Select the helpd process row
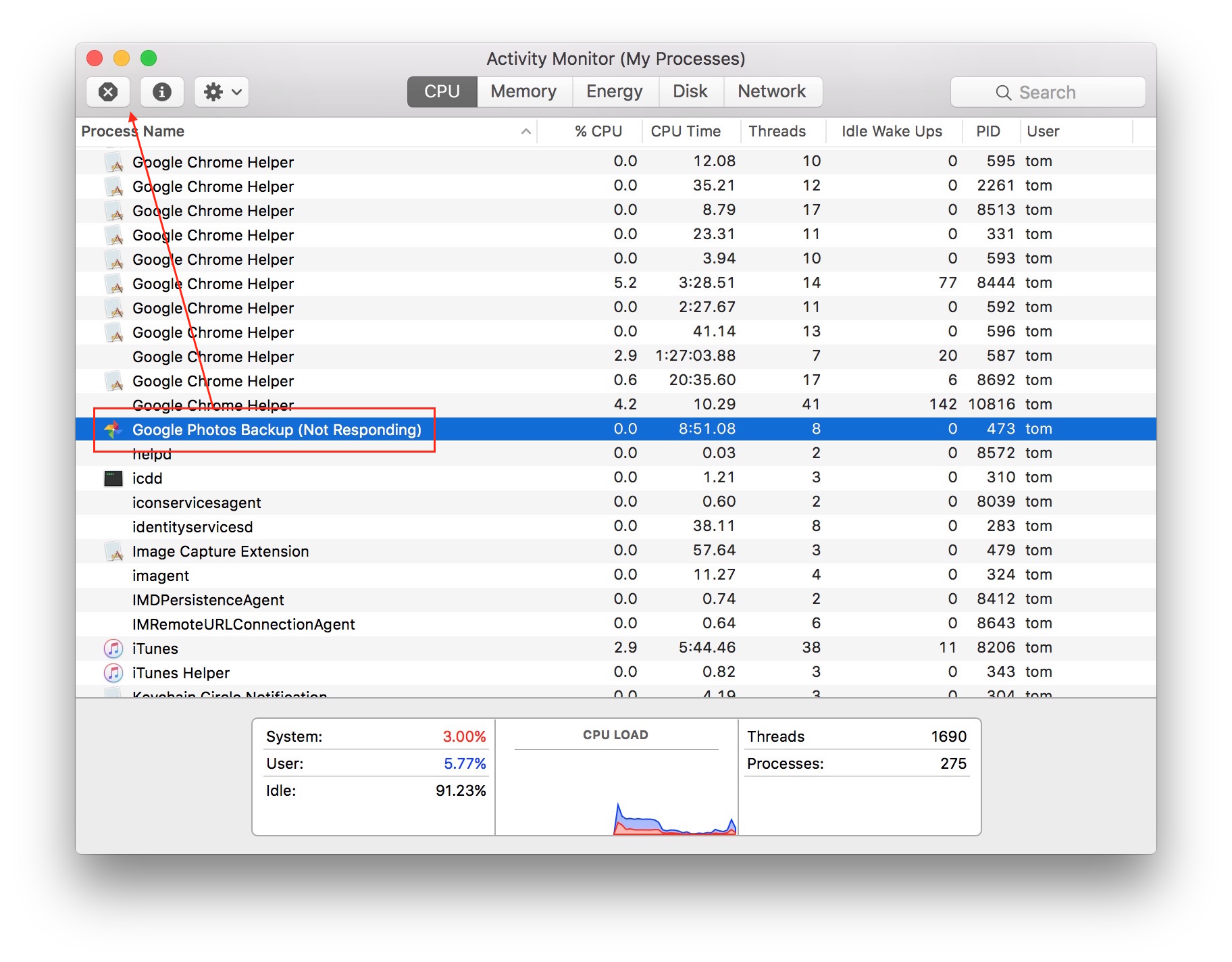 coord(270,453)
